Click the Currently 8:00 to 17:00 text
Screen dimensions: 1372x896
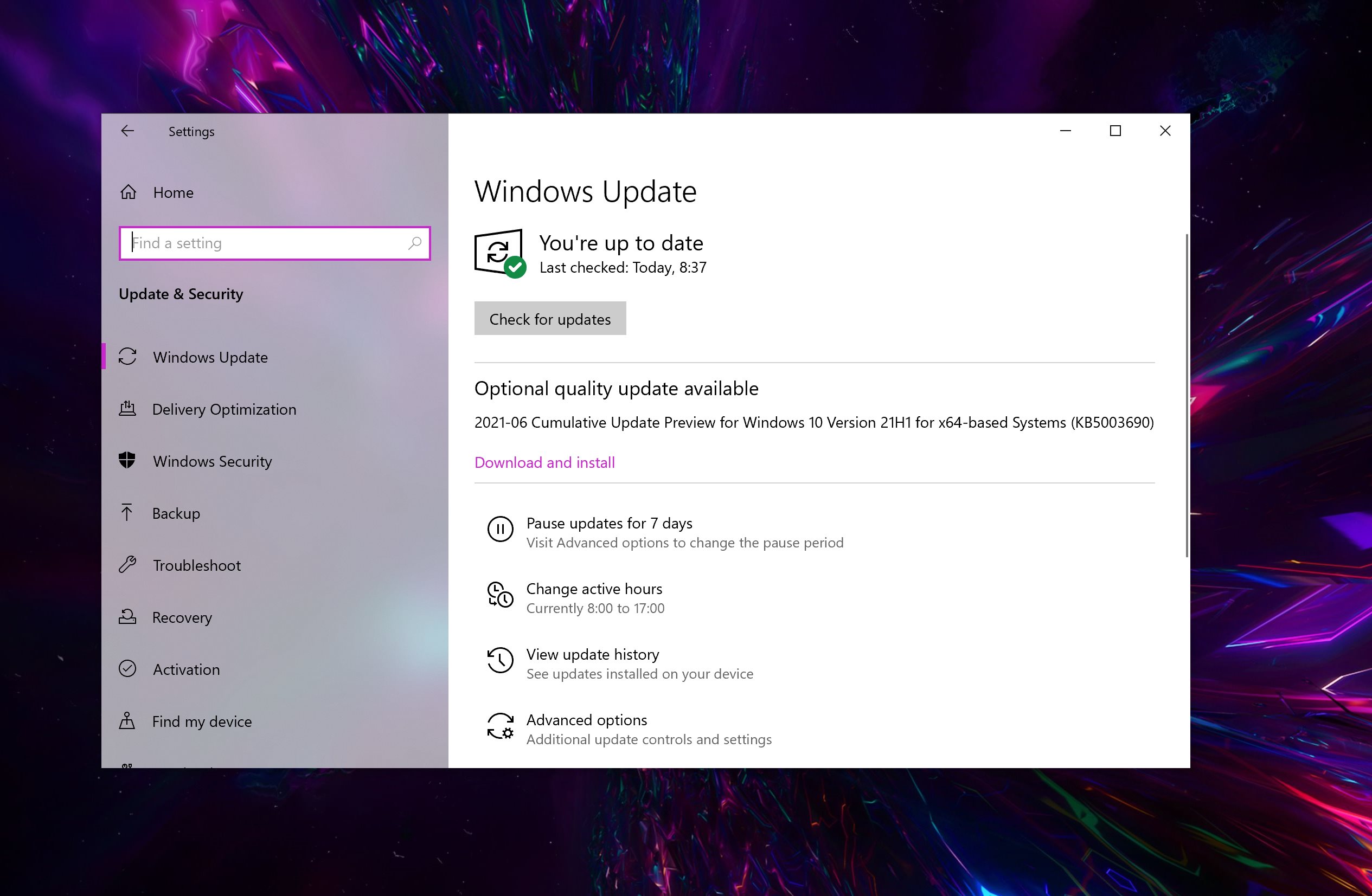coord(595,608)
